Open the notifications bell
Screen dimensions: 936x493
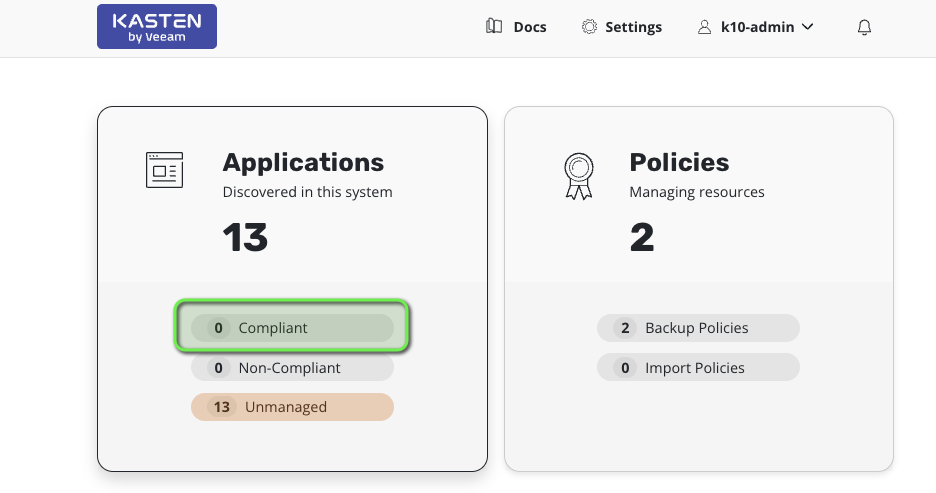tap(865, 28)
